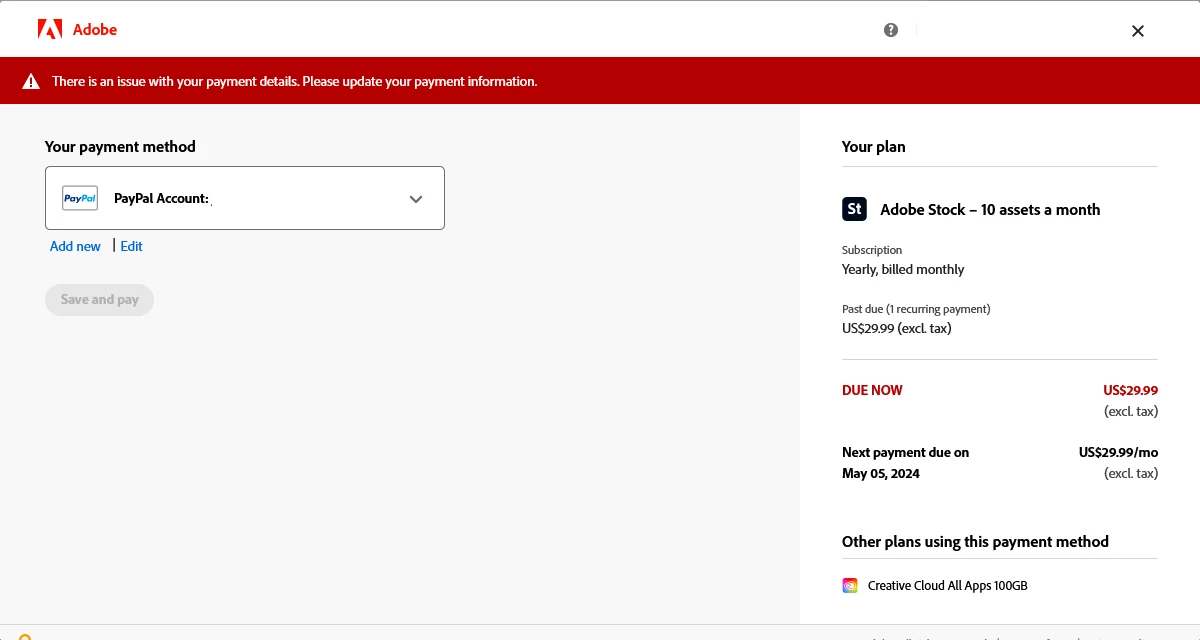Screen dimensions: 1200x640
Task: Click the 'US$29.99/mo' next payment amount
Action: pyautogui.click(x=1118, y=452)
